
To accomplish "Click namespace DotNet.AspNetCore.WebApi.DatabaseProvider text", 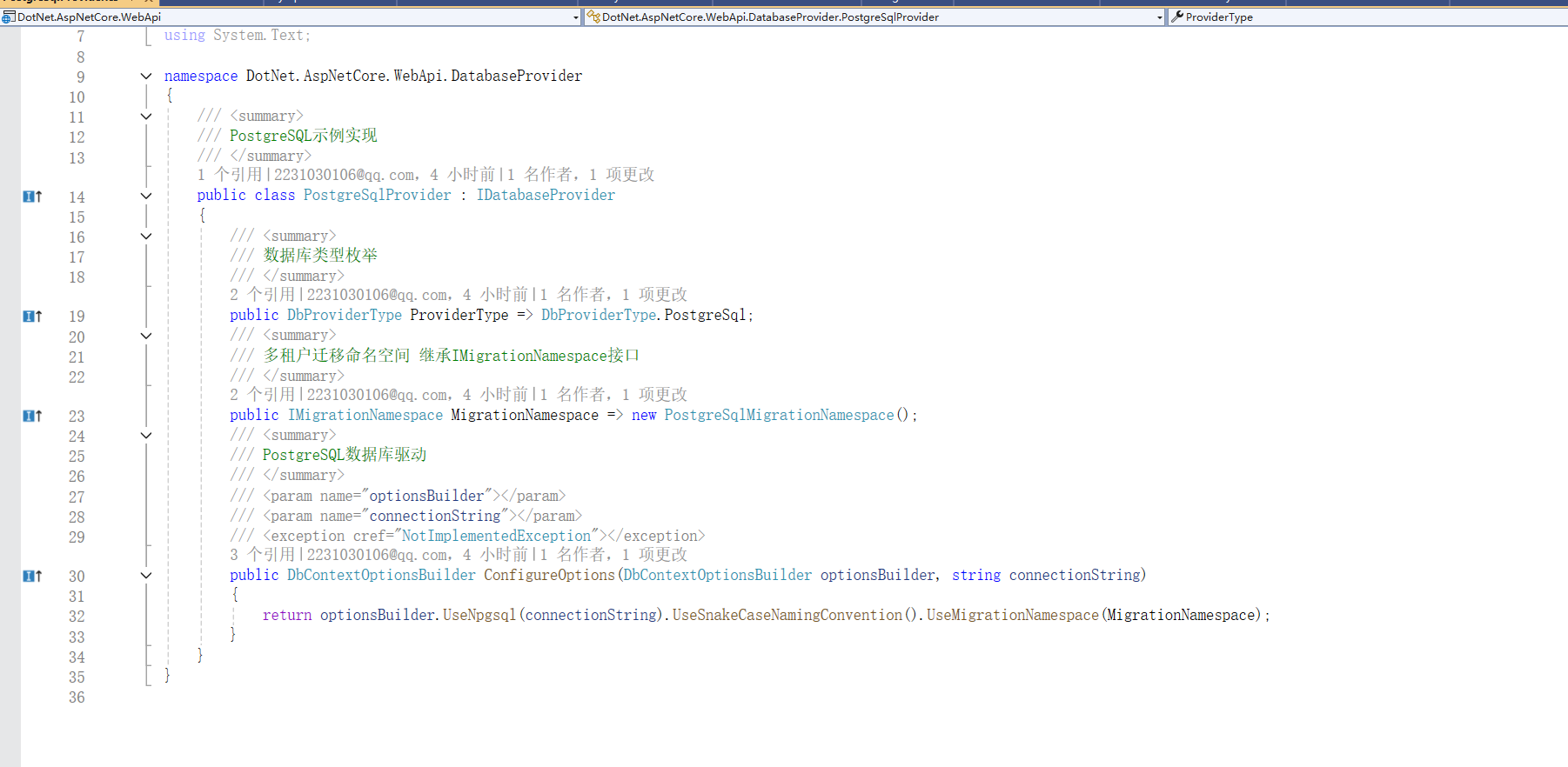I will (x=373, y=77).
